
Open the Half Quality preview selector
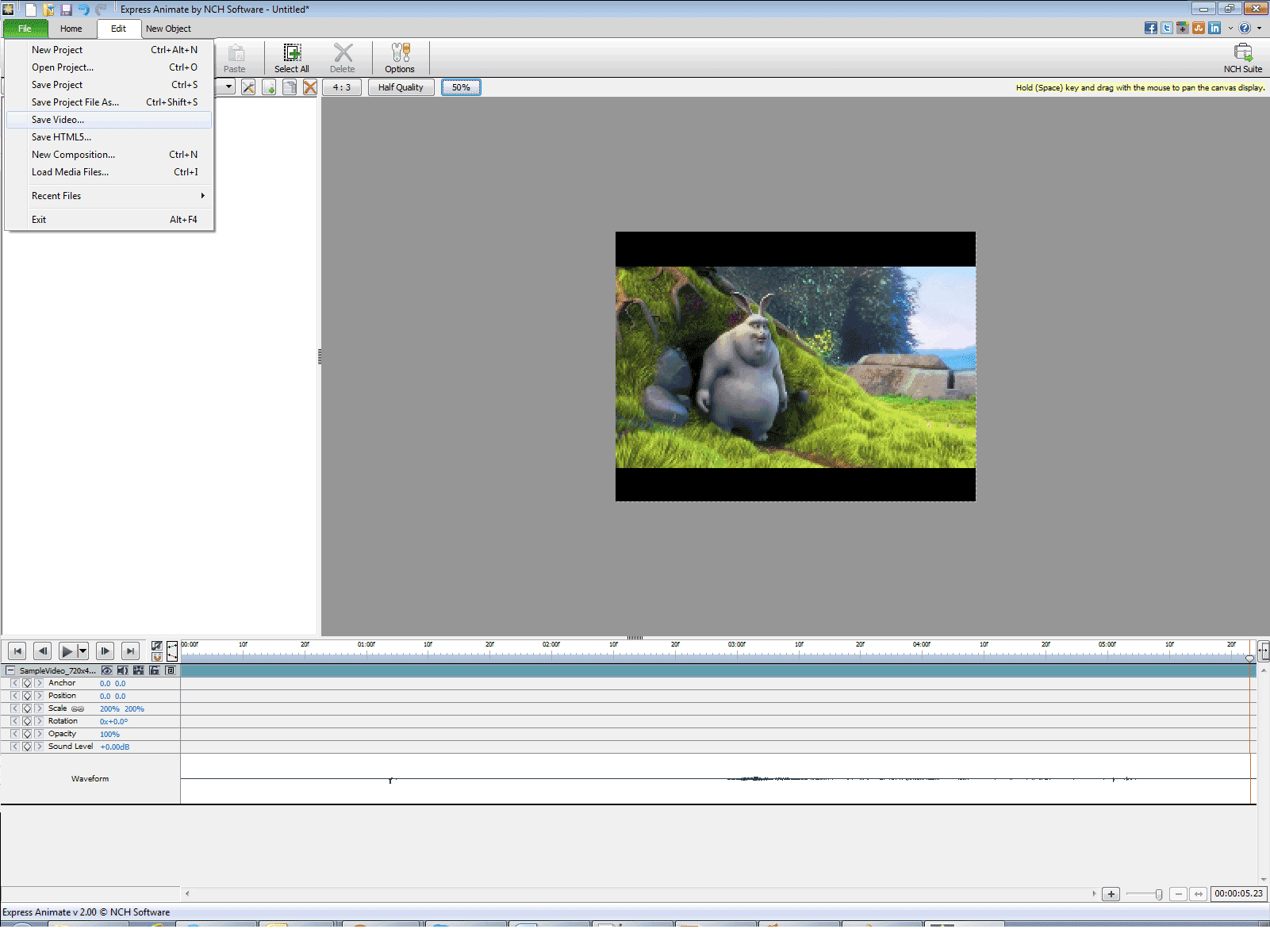pos(401,87)
